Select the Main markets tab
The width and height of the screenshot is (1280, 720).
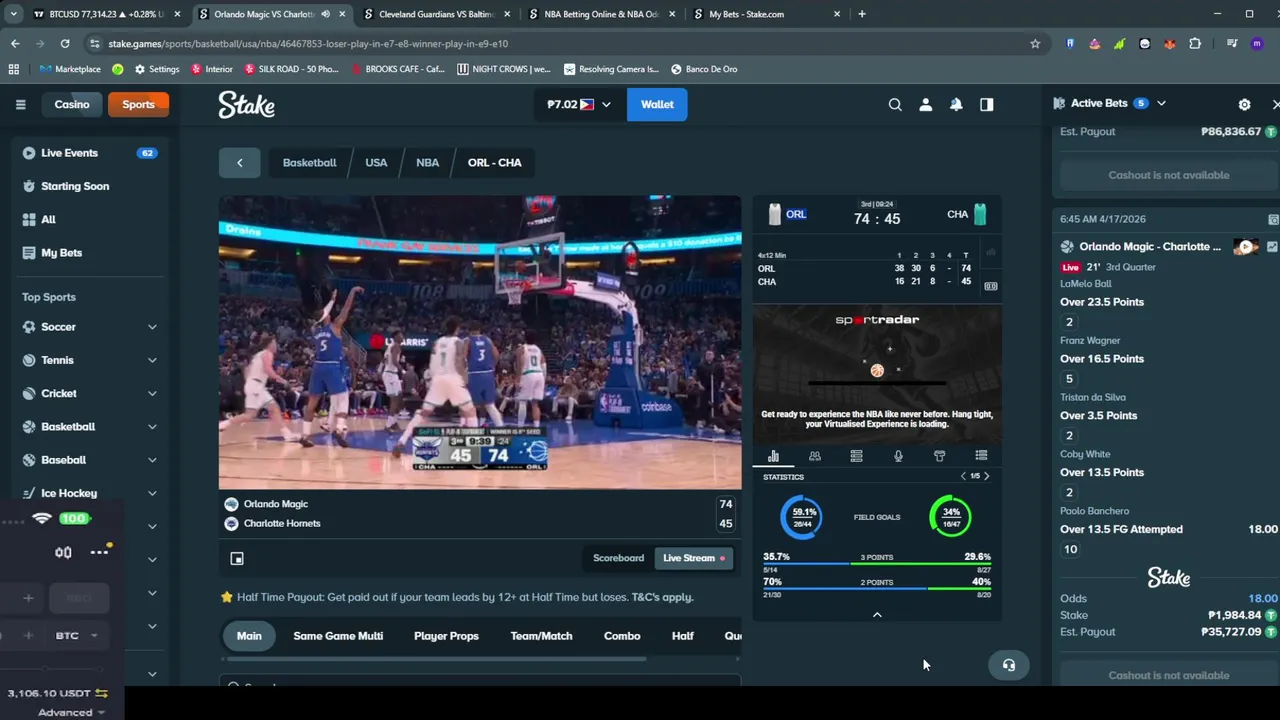click(x=249, y=636)
